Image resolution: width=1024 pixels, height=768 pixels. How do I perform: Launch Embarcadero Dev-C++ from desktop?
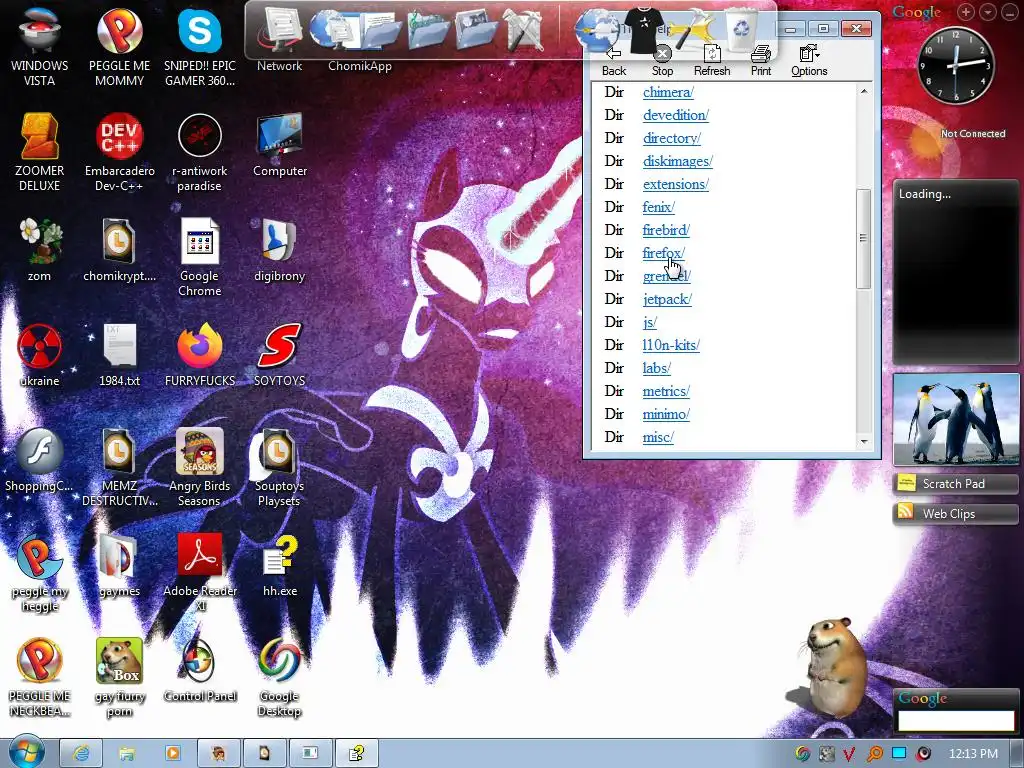(120, 152)
